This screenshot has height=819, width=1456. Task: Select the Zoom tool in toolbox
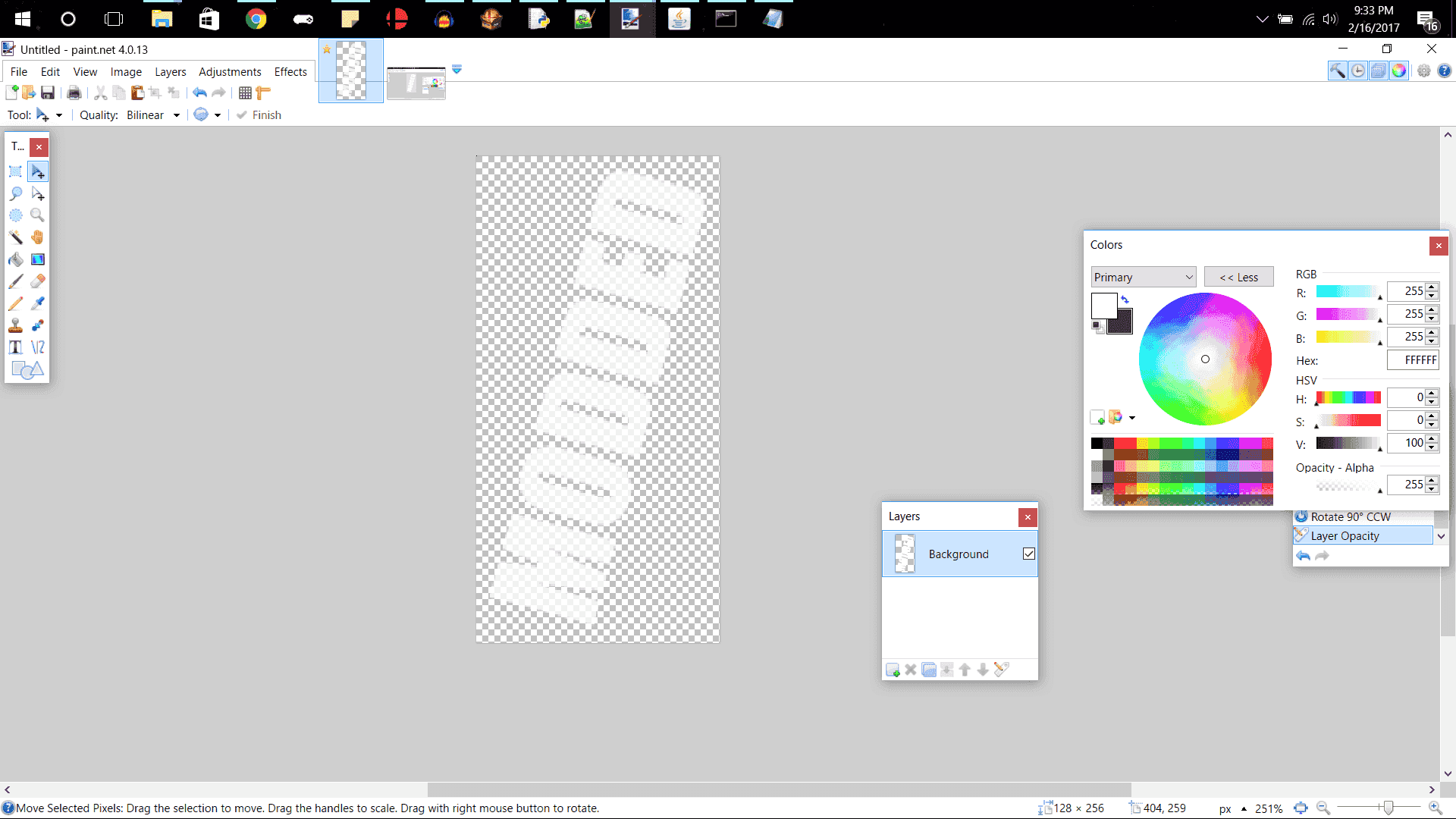click(x=37, y=215)
